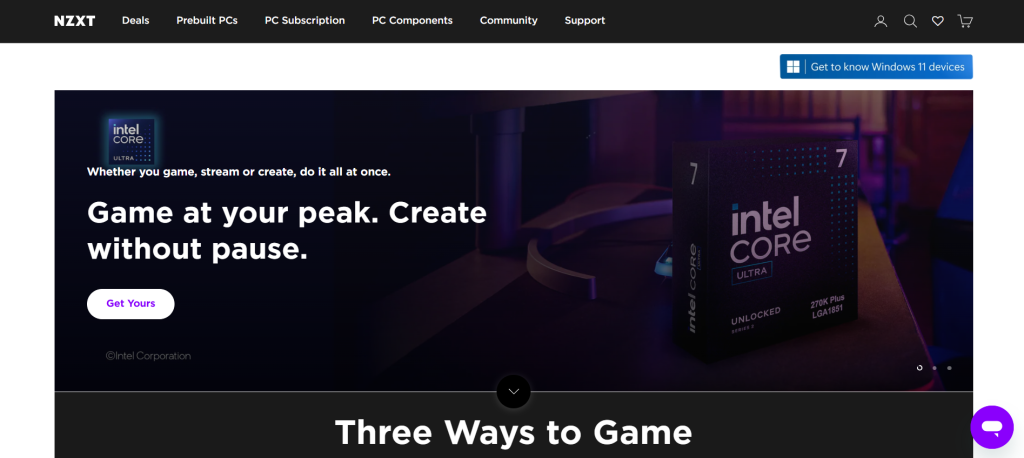Select the first carousel slide dot
Viewport: 1024px width, 458px height.
[x=920, y=368]
